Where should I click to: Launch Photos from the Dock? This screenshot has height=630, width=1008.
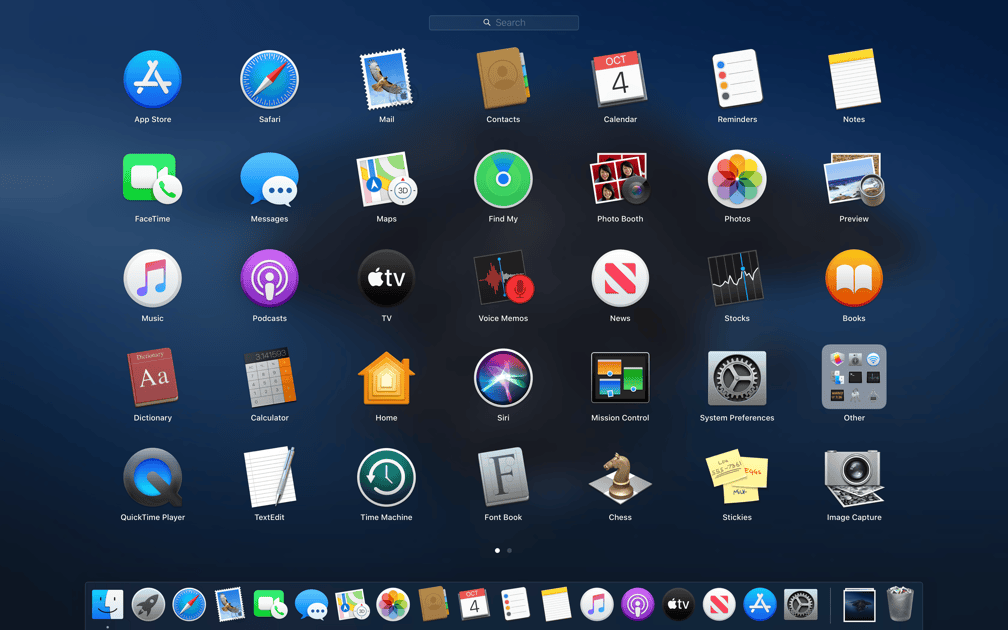click(393, 605)
